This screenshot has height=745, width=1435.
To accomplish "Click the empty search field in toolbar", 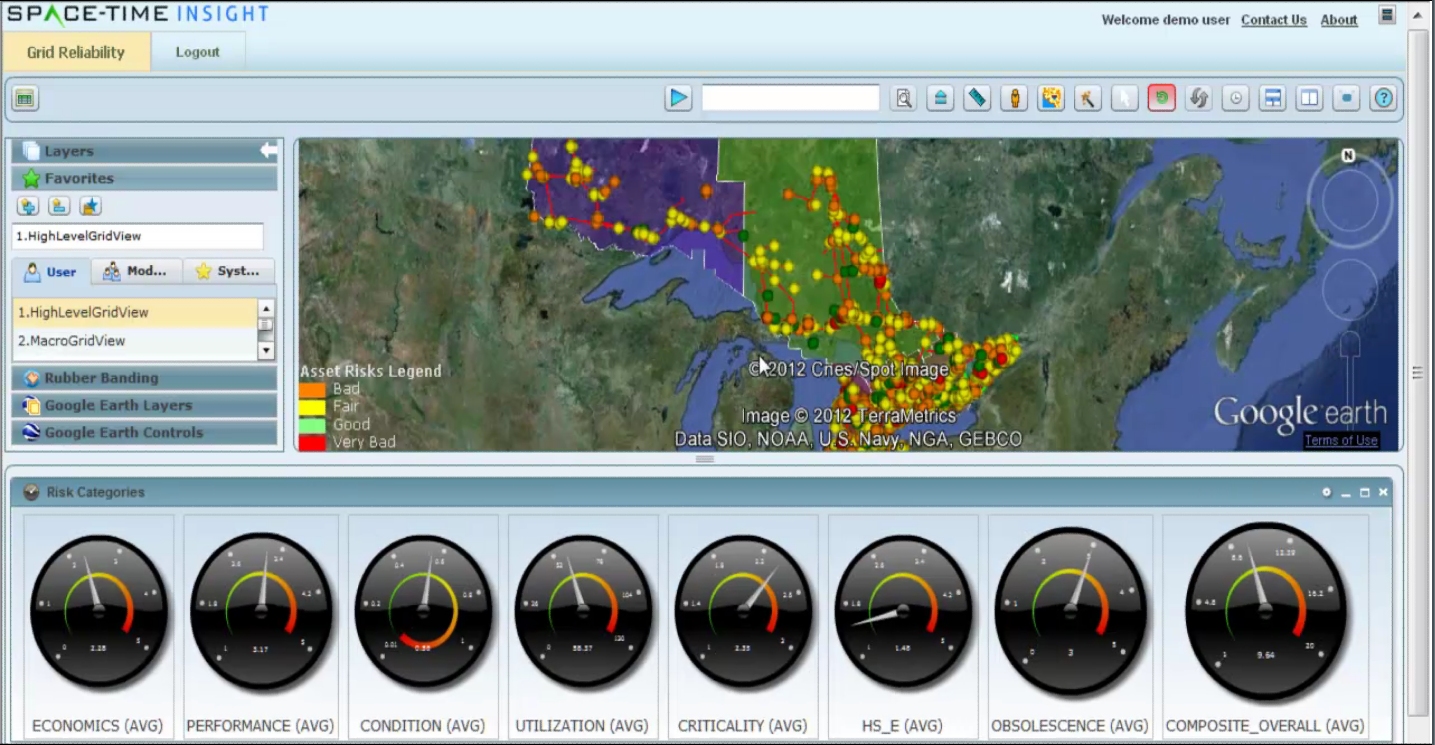I will [790, 98].
